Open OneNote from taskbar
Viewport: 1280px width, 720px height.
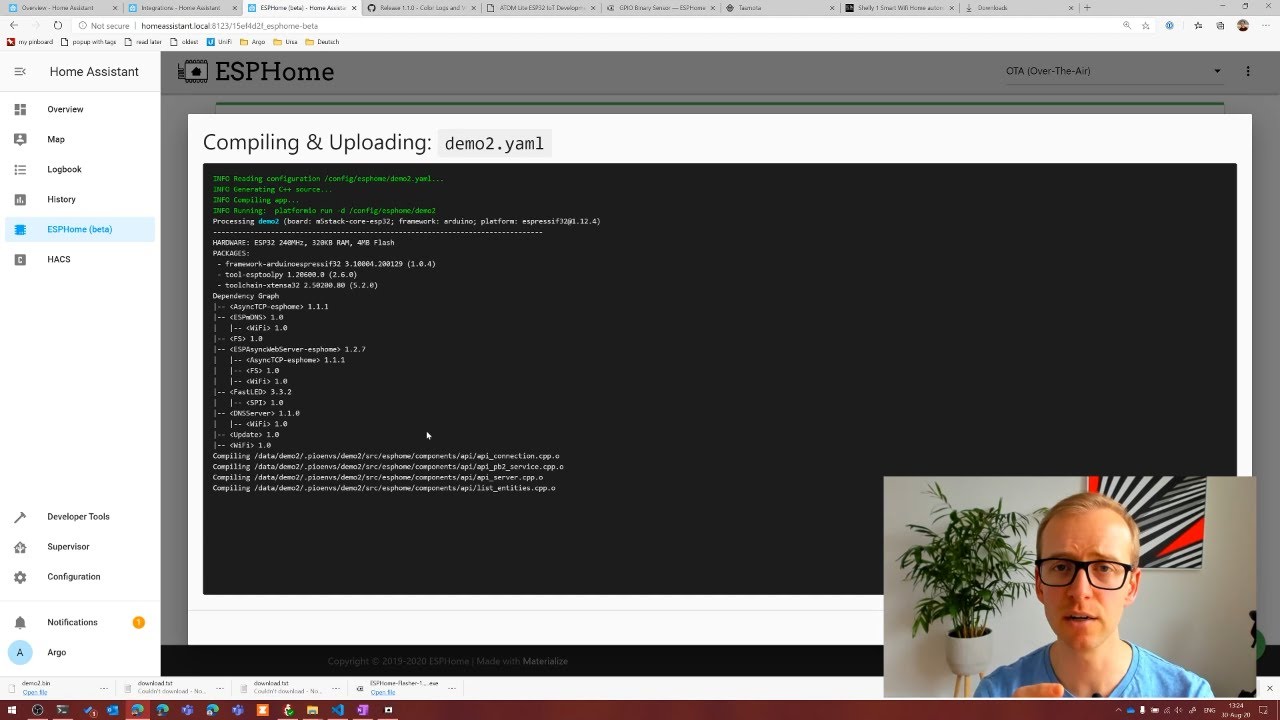(363, 710)
